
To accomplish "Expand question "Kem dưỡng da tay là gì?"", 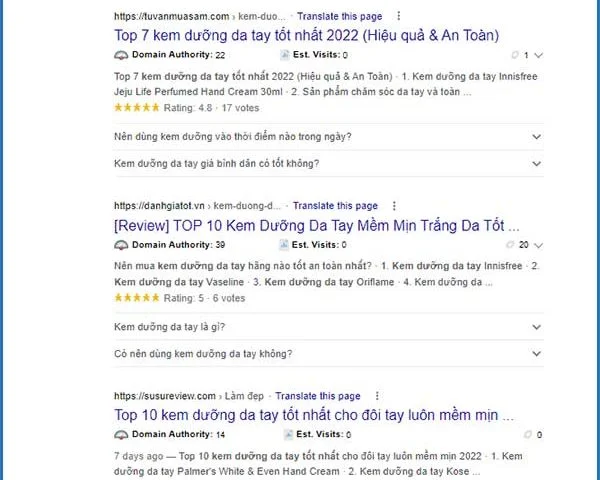I will 329,327.
